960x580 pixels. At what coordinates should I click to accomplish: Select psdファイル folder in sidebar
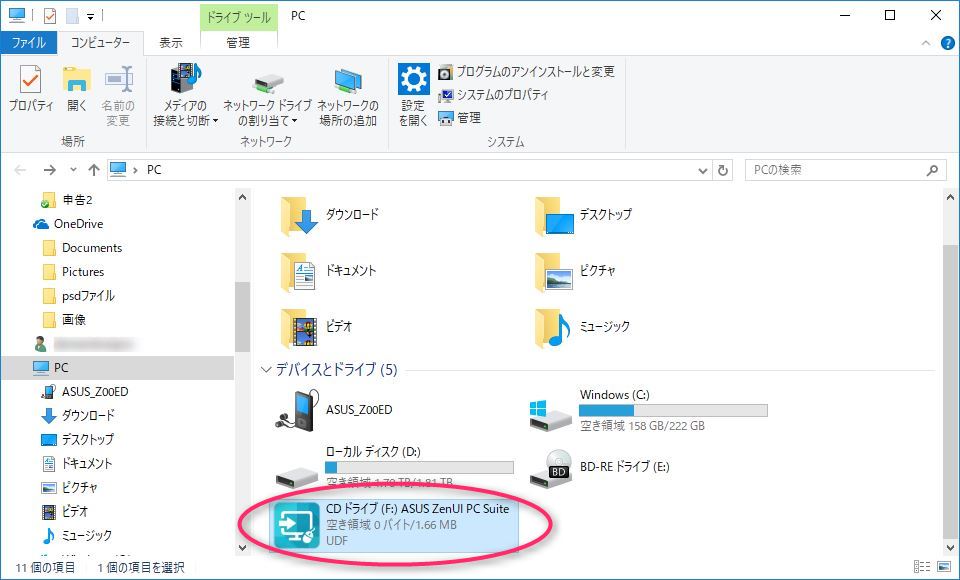pyautogui.click(x=88, y=295)
